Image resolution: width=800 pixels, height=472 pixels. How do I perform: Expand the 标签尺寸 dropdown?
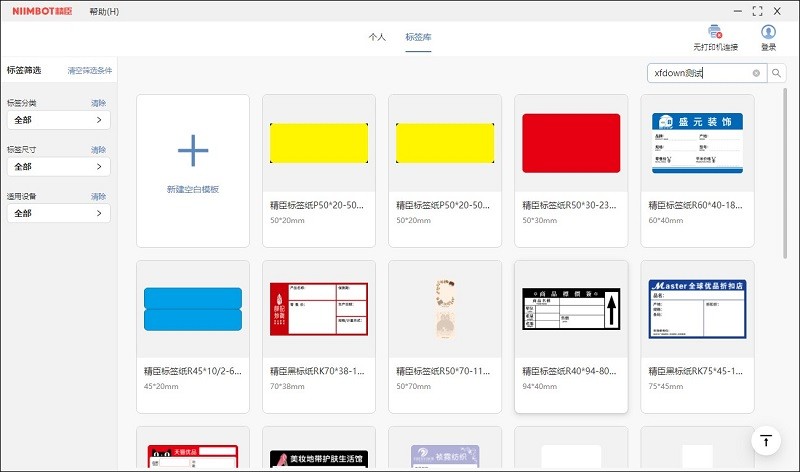59,166
